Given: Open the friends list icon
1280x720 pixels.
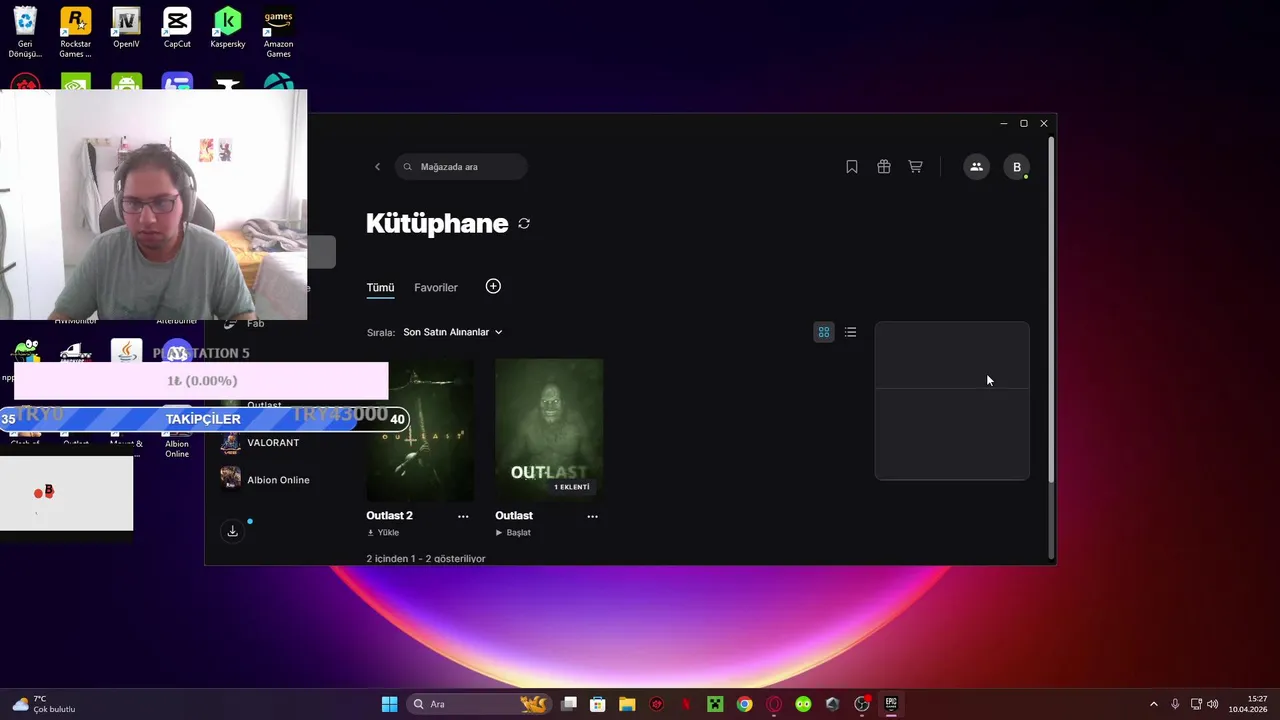Looking at the screenshot, I should coord(976,167).
